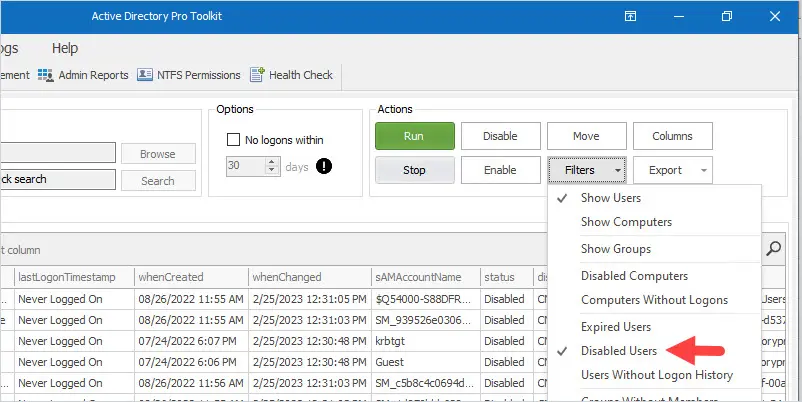Open the Health Check tool icon
The image size is (802, 402).
[x=257, y=75]
